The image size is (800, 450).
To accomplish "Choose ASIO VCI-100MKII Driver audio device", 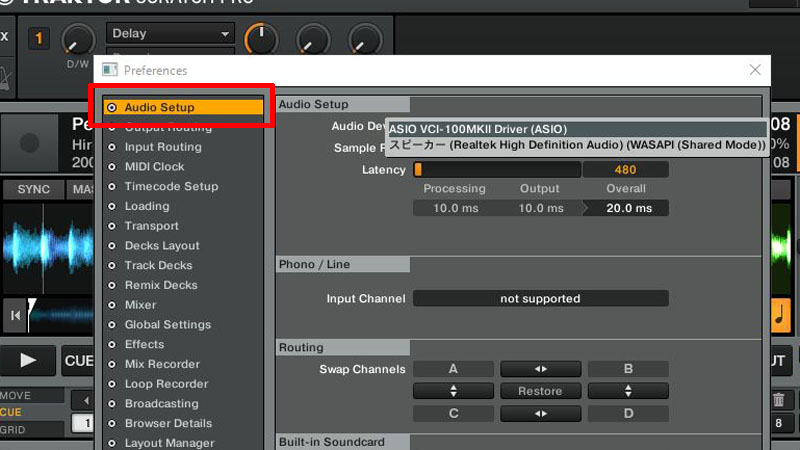I will tap(577, 129).
